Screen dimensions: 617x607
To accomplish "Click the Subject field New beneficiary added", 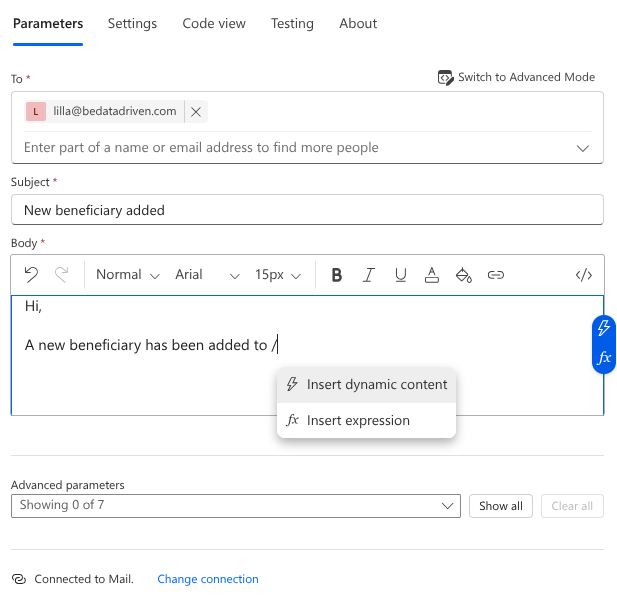I will (x=307, y=210).
